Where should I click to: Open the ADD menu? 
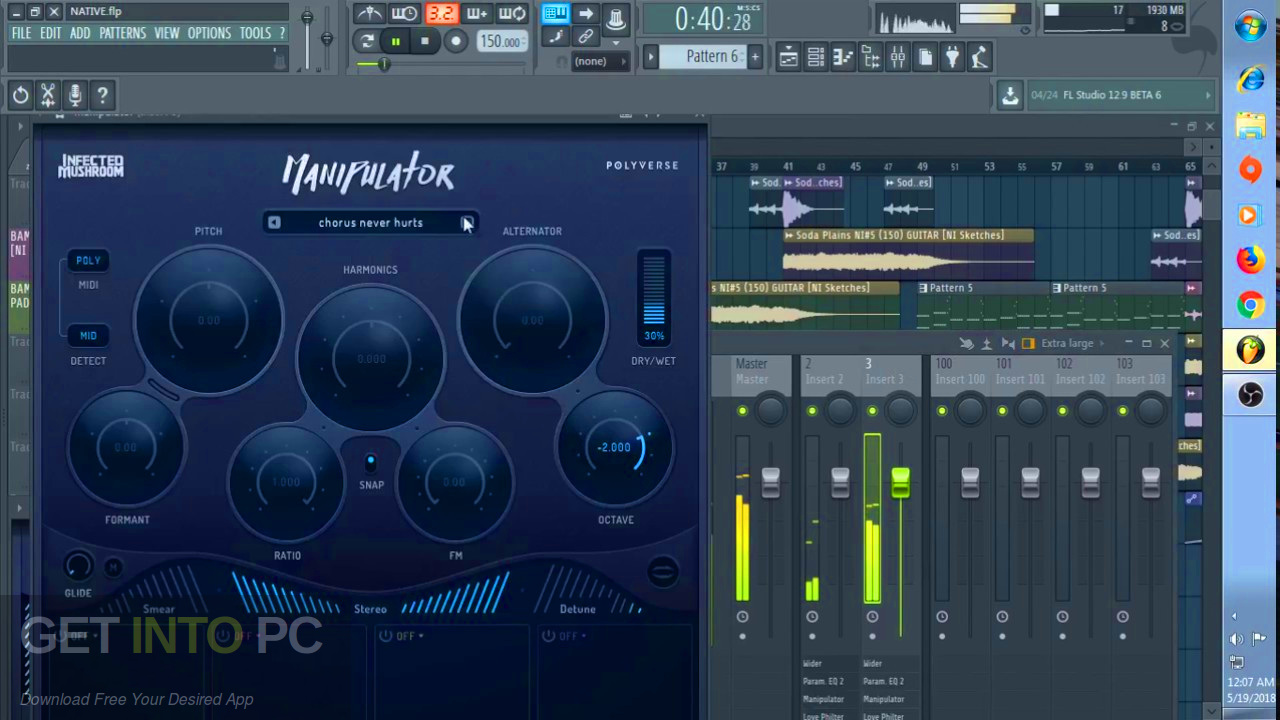click(80, 33)
